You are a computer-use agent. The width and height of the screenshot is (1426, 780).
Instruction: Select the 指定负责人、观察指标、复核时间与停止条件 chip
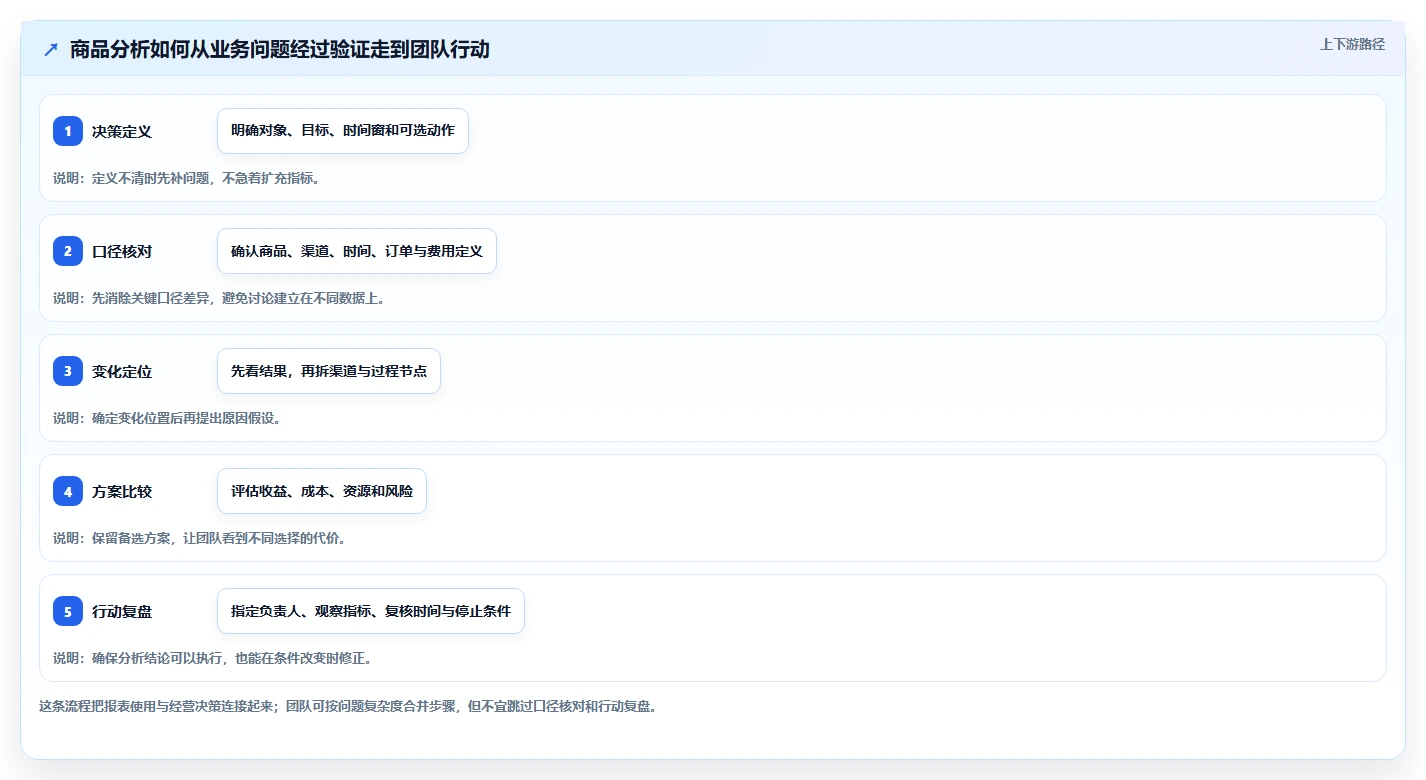371,611
